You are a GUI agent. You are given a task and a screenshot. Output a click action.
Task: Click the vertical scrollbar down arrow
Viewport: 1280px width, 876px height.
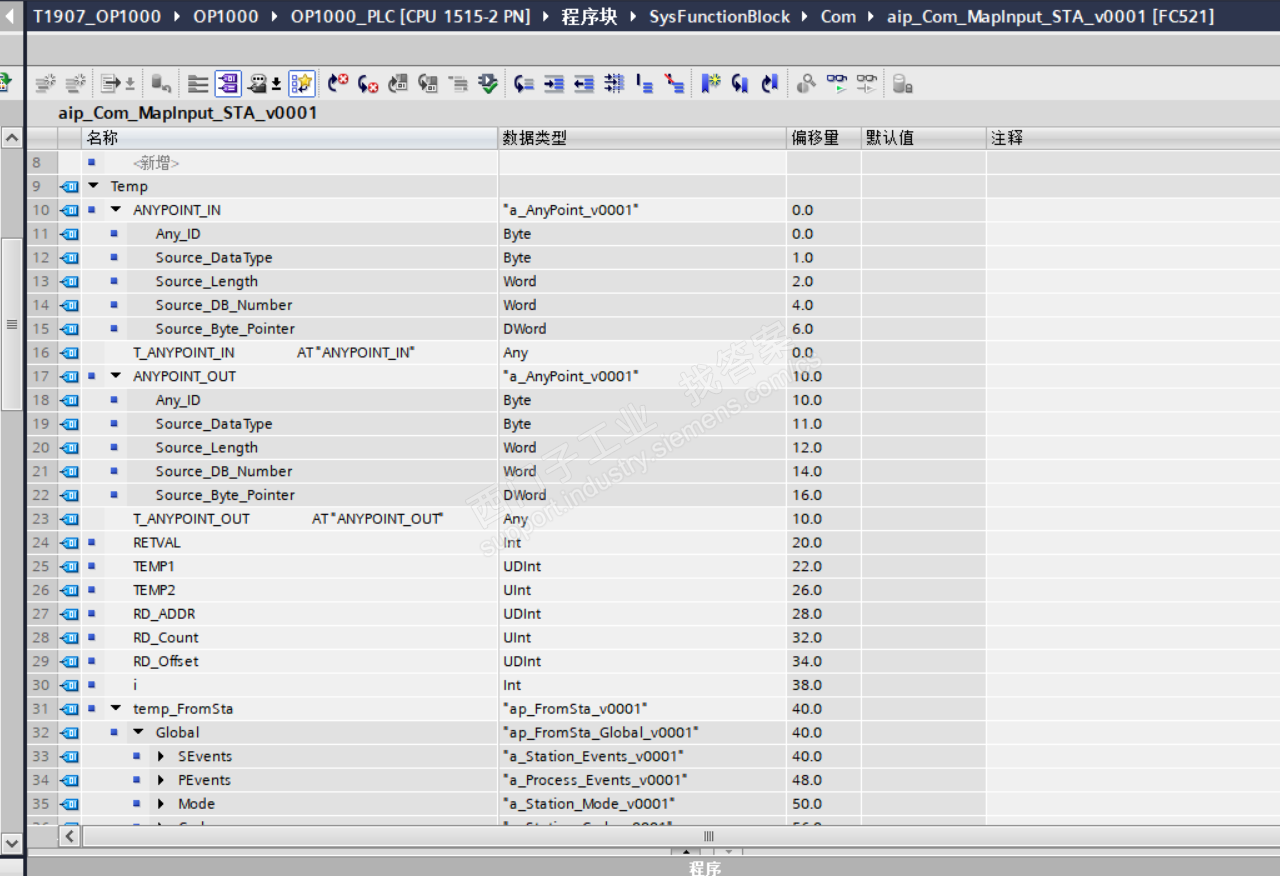12,844
